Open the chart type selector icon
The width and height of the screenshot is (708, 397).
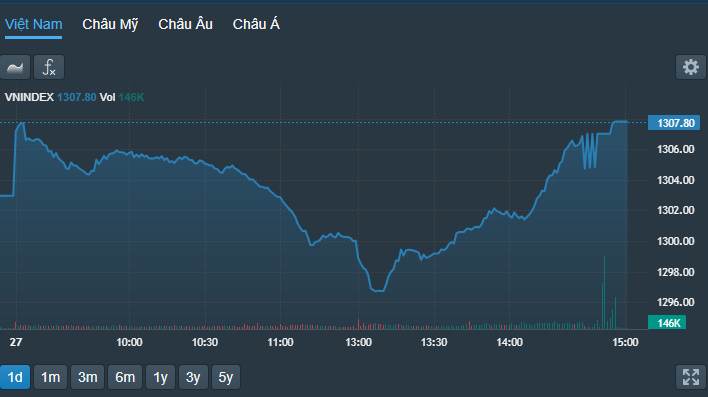pyautogui.click(x=15, y=67)
